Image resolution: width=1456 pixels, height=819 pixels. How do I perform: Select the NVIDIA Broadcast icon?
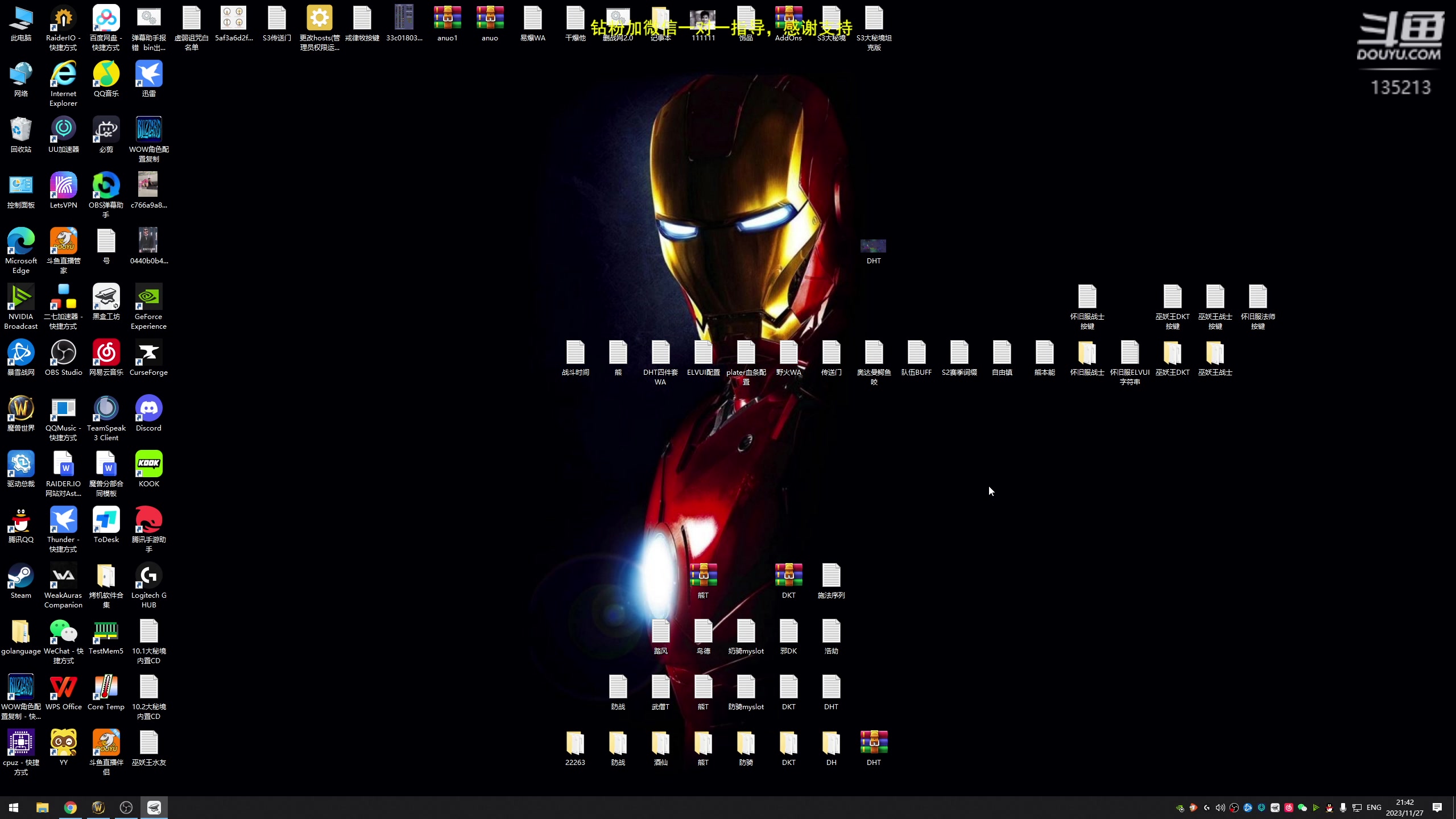tap(21, 307)
